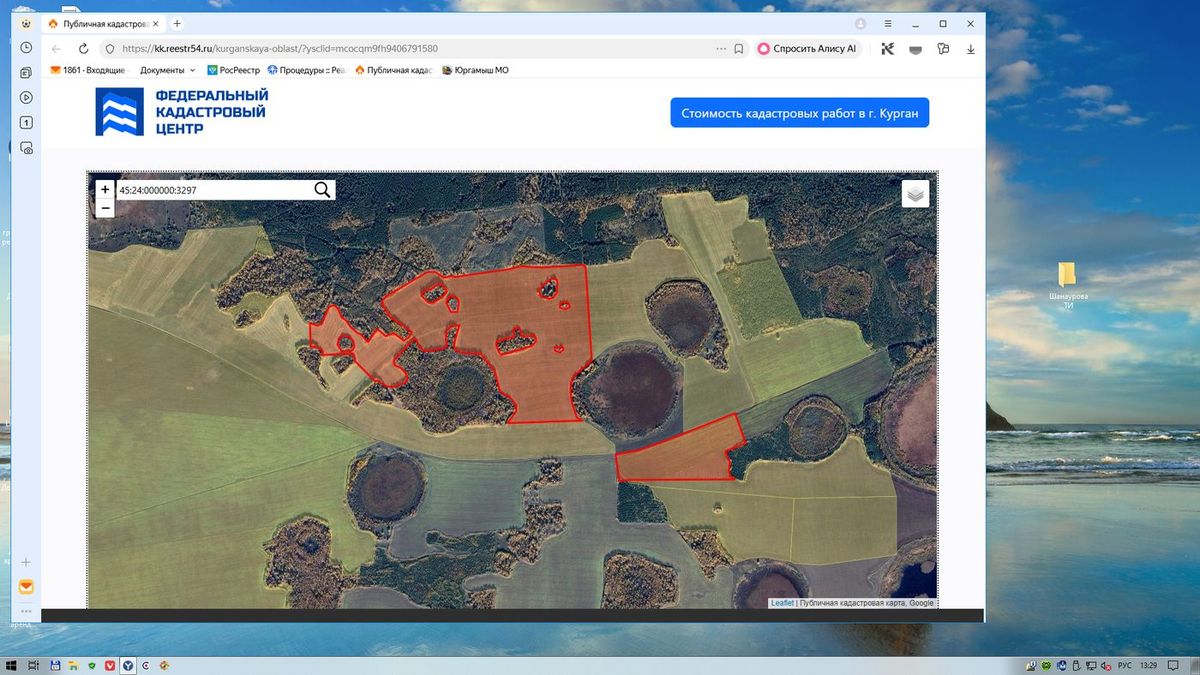Go back to previous page in browser
Viewport: 1200px width, 675px height.
(x=57, y=48)
